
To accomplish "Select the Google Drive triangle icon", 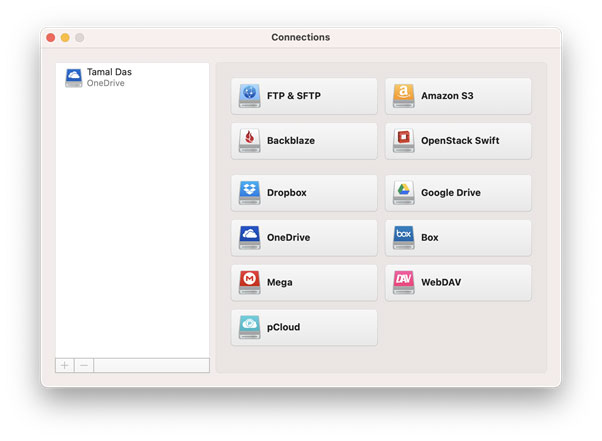I will point(403,193).
